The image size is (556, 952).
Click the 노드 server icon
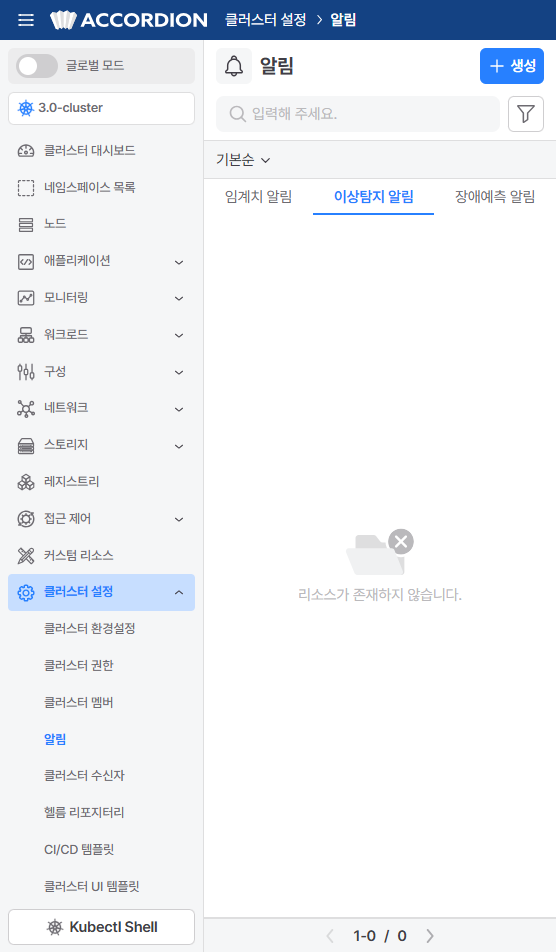coord(25,225)
